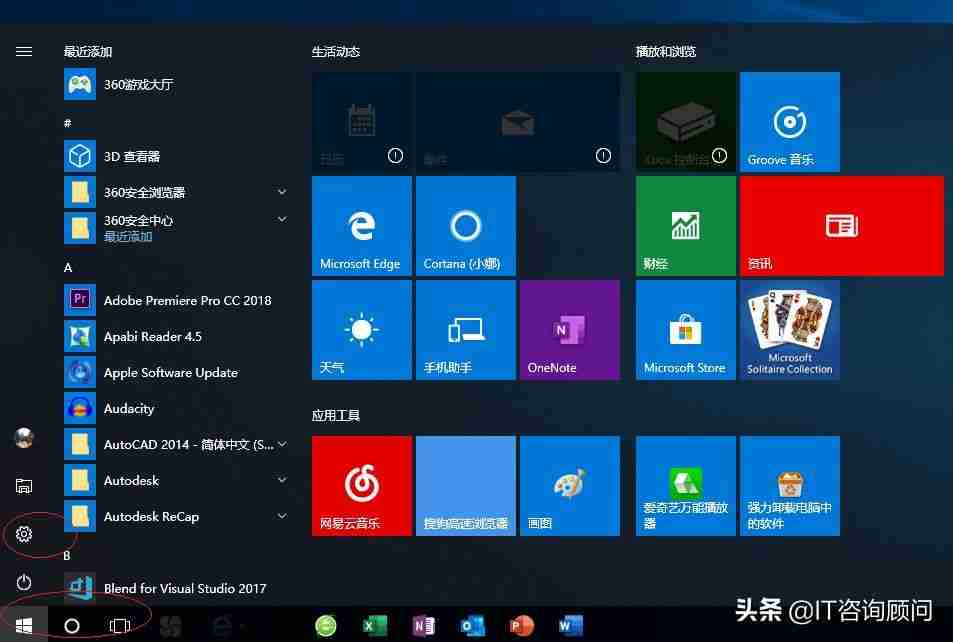Open the Groove 音乐 tile
The image size is (953, 642).
click(x=790, y=122)
